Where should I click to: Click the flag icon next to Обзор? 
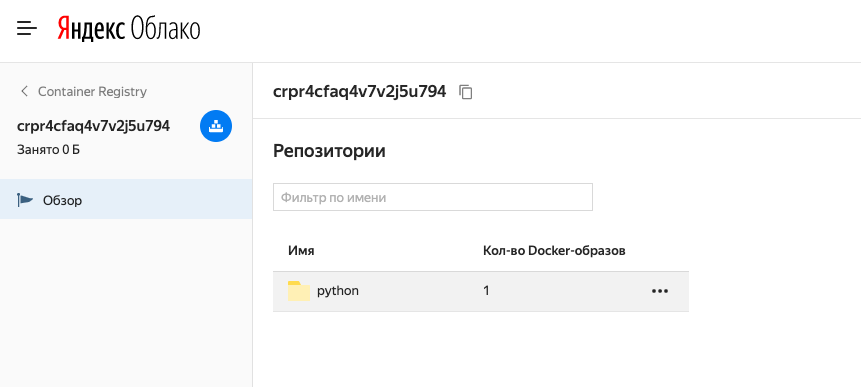pyautogui.click(x=25, y=200)
